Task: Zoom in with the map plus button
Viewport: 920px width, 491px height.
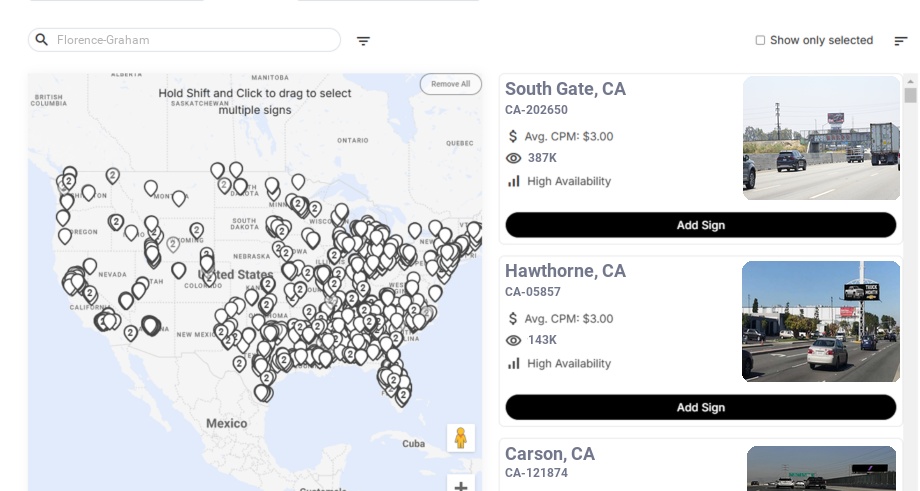Action: coord(461,486)
